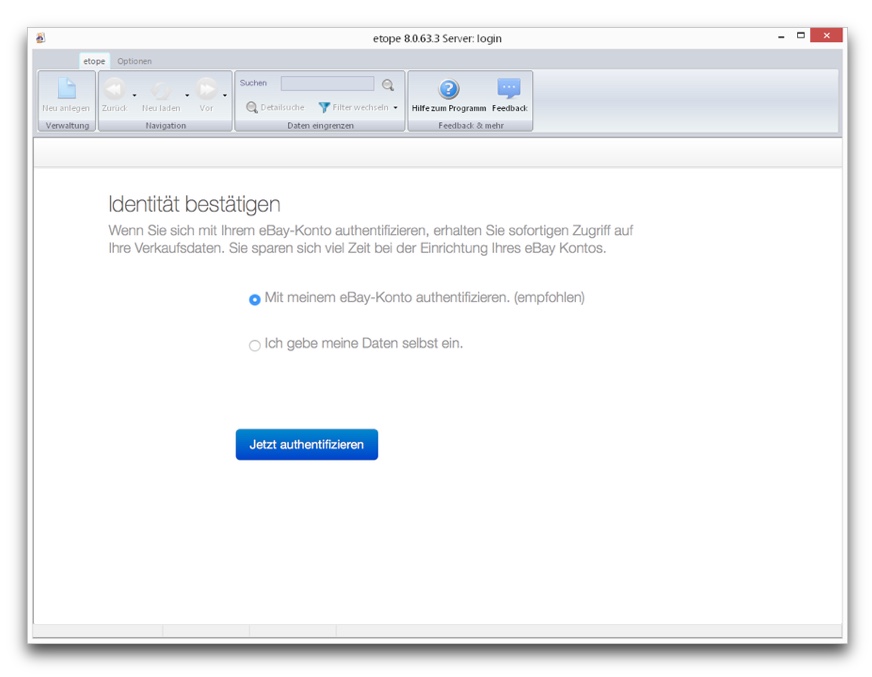Switch to the etope ribbon tab
The height and width of the screenshot is (677, 872).
94,61
